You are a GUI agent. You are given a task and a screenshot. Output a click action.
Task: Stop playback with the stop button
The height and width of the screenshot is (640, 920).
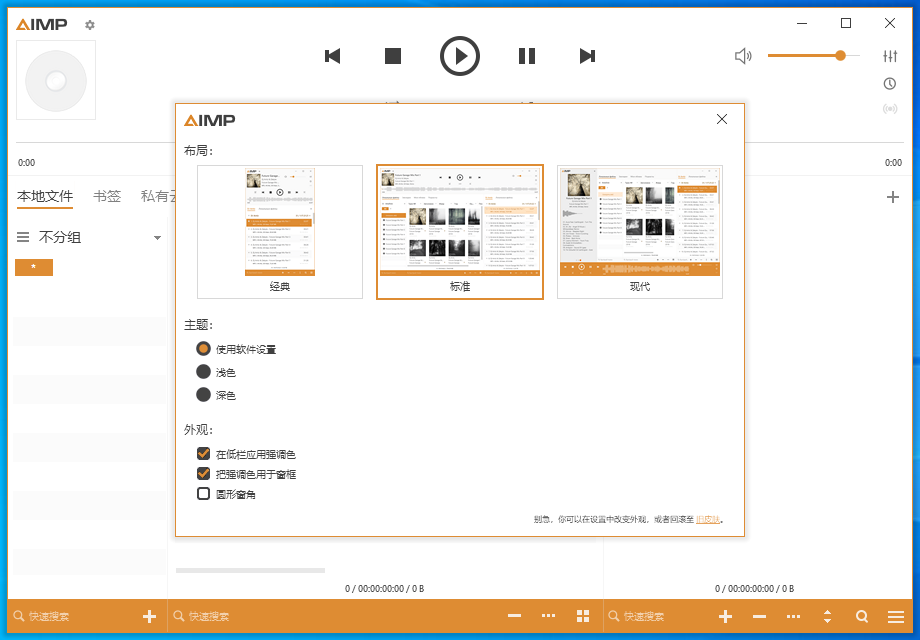(393, 56)
